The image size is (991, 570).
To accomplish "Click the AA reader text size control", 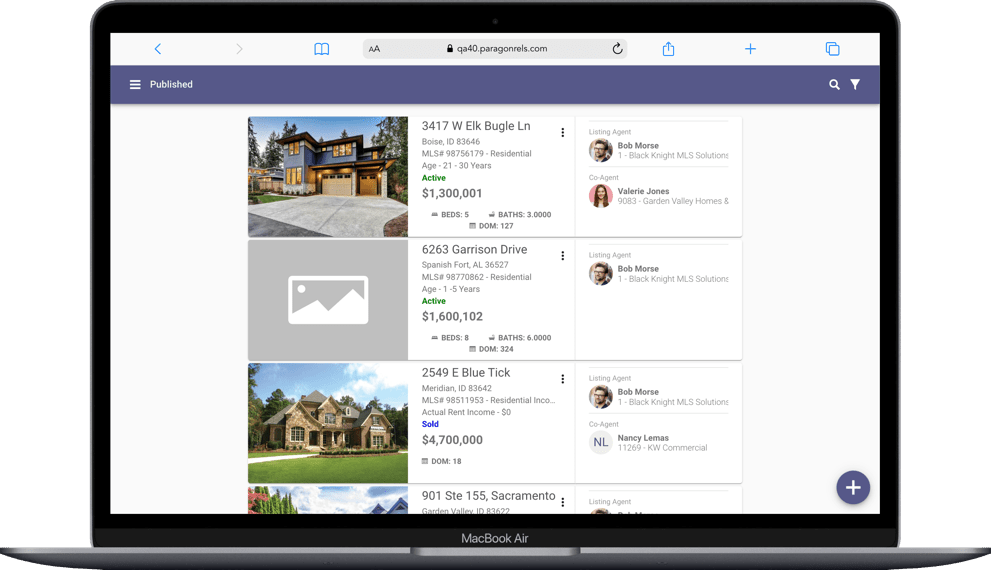I will (x=374, y=49).
